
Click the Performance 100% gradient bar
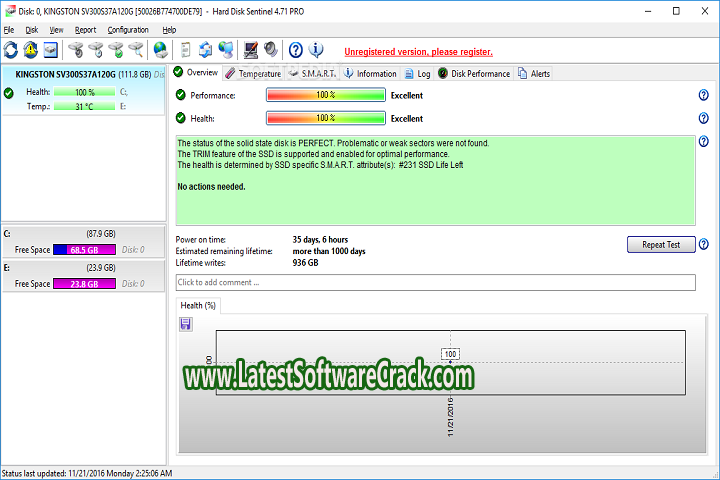click(x=326, y=95)
